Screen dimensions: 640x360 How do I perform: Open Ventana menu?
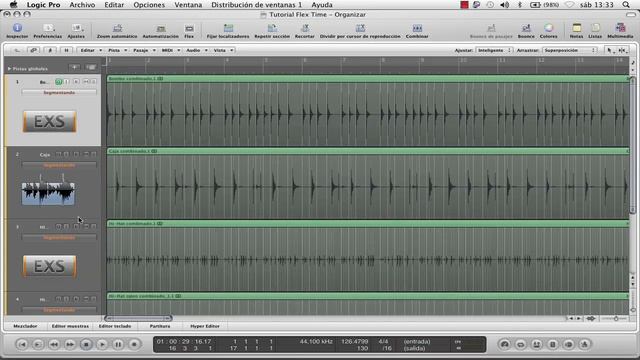point(188,5)
